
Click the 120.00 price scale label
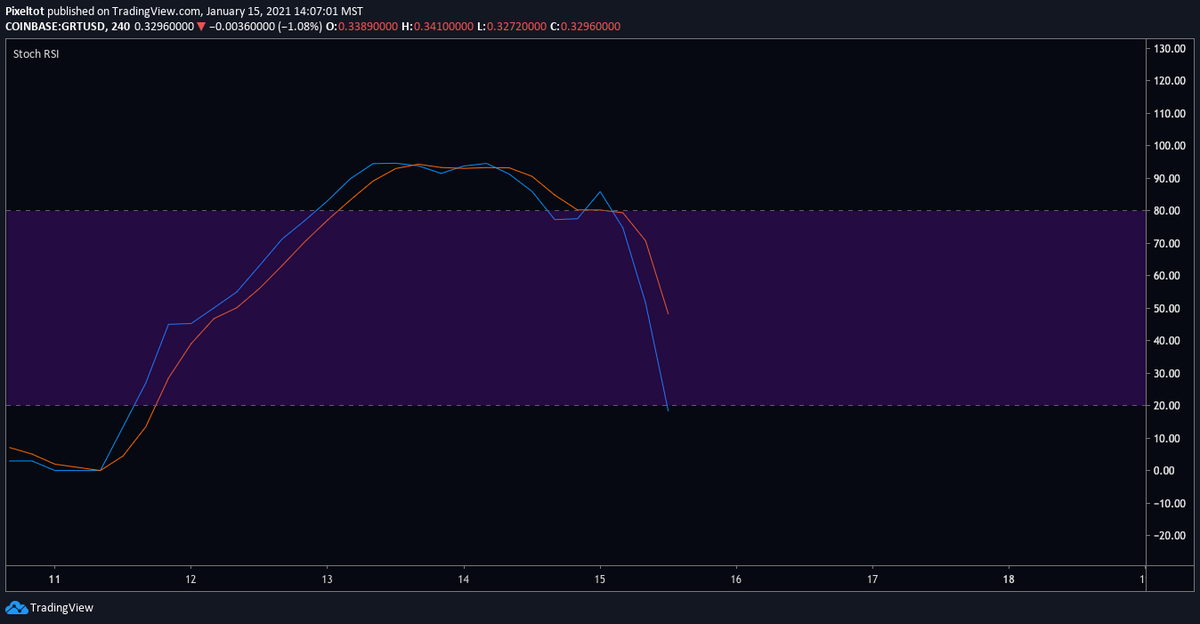[x=1169, y=81]
